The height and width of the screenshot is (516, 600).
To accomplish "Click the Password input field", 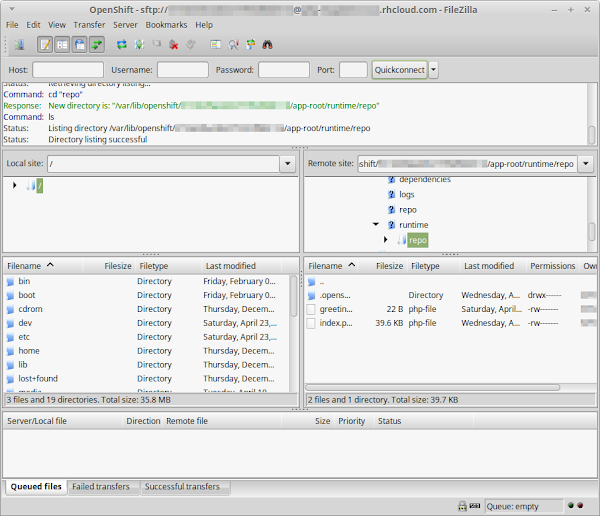I will [x=284, y=70].
